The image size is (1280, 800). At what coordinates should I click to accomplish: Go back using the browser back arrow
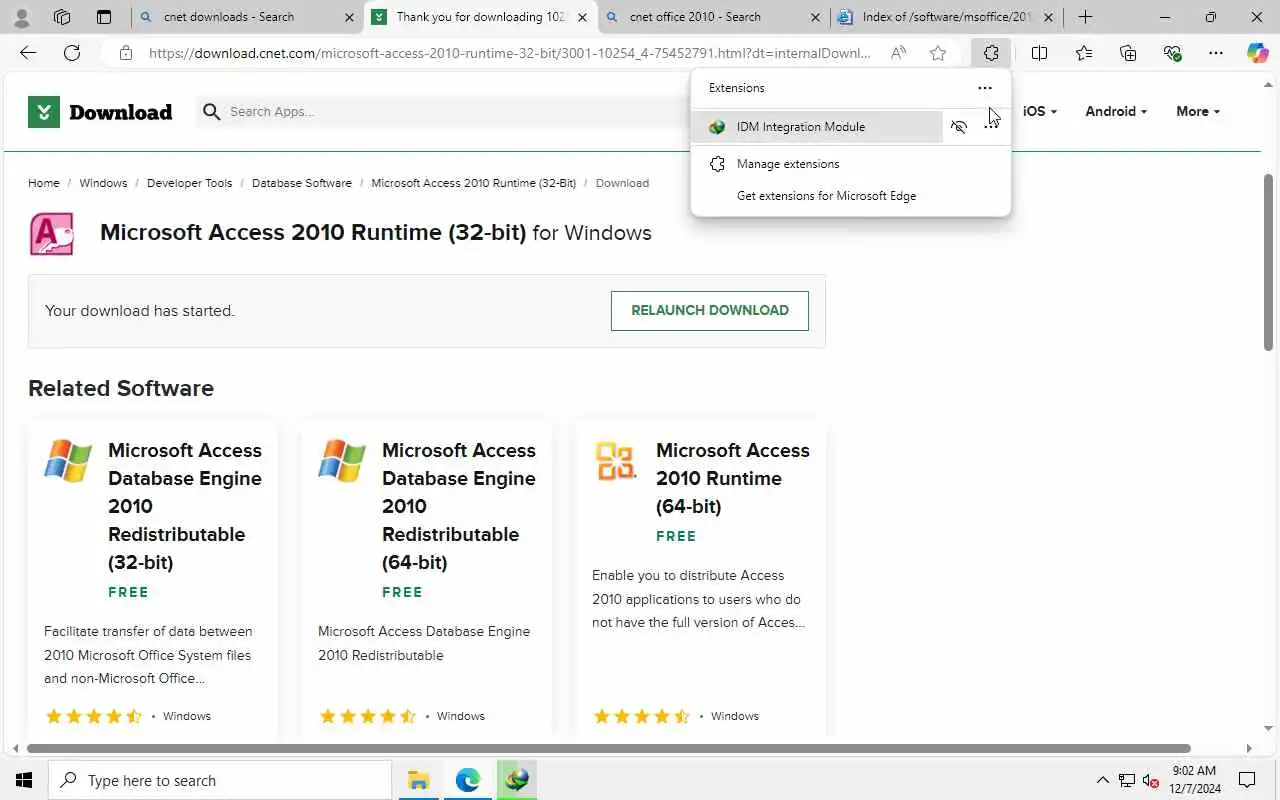[x=28, y=53]
